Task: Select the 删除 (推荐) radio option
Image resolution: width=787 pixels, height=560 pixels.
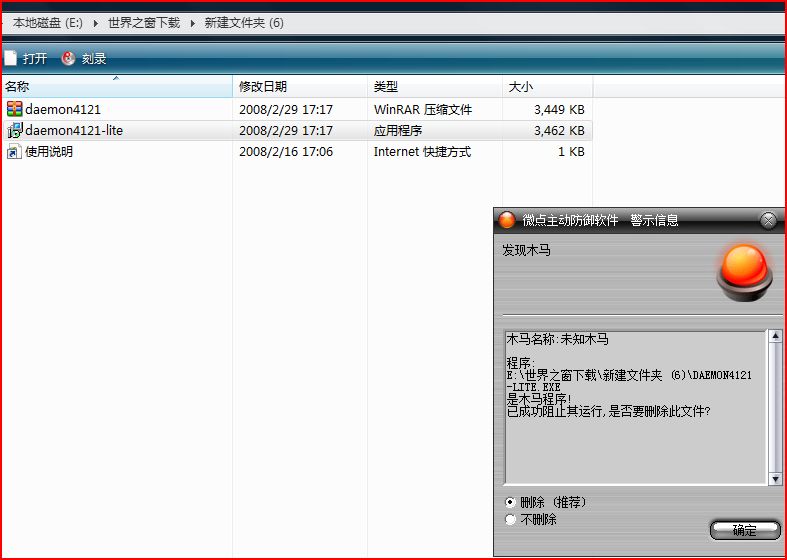Action: tap(510, 502)
